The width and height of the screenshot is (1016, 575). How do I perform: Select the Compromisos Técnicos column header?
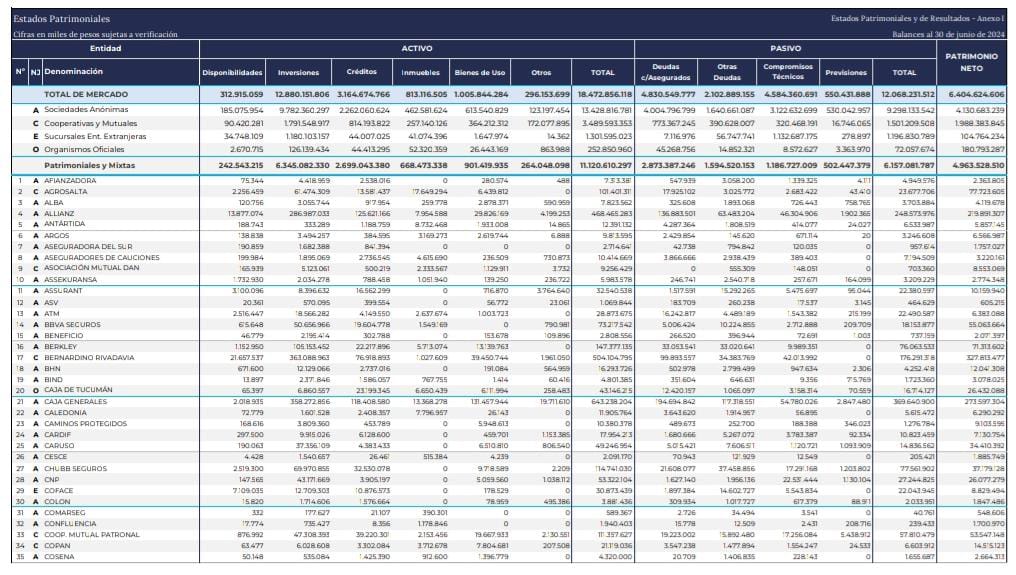(788, 72)
